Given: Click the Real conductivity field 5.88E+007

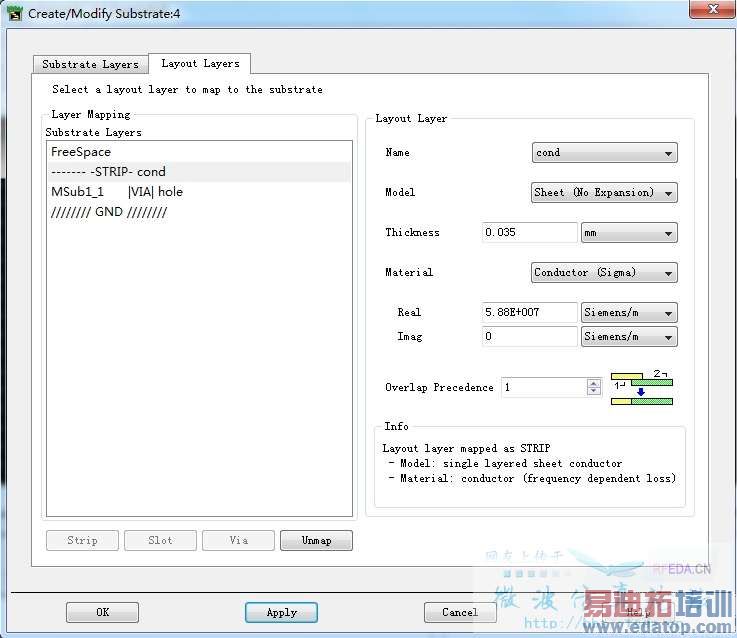Looking at the screenshot, I should tap(530, 312).
